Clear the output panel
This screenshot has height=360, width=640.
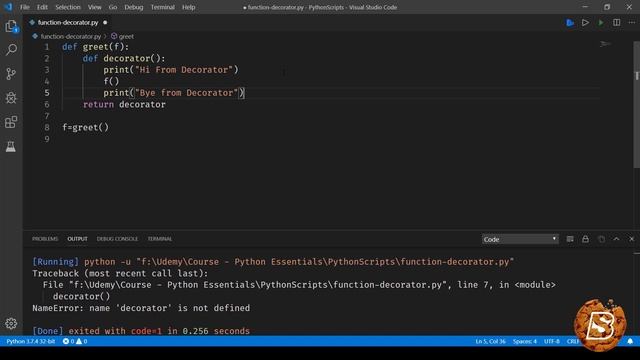(570, 239)
